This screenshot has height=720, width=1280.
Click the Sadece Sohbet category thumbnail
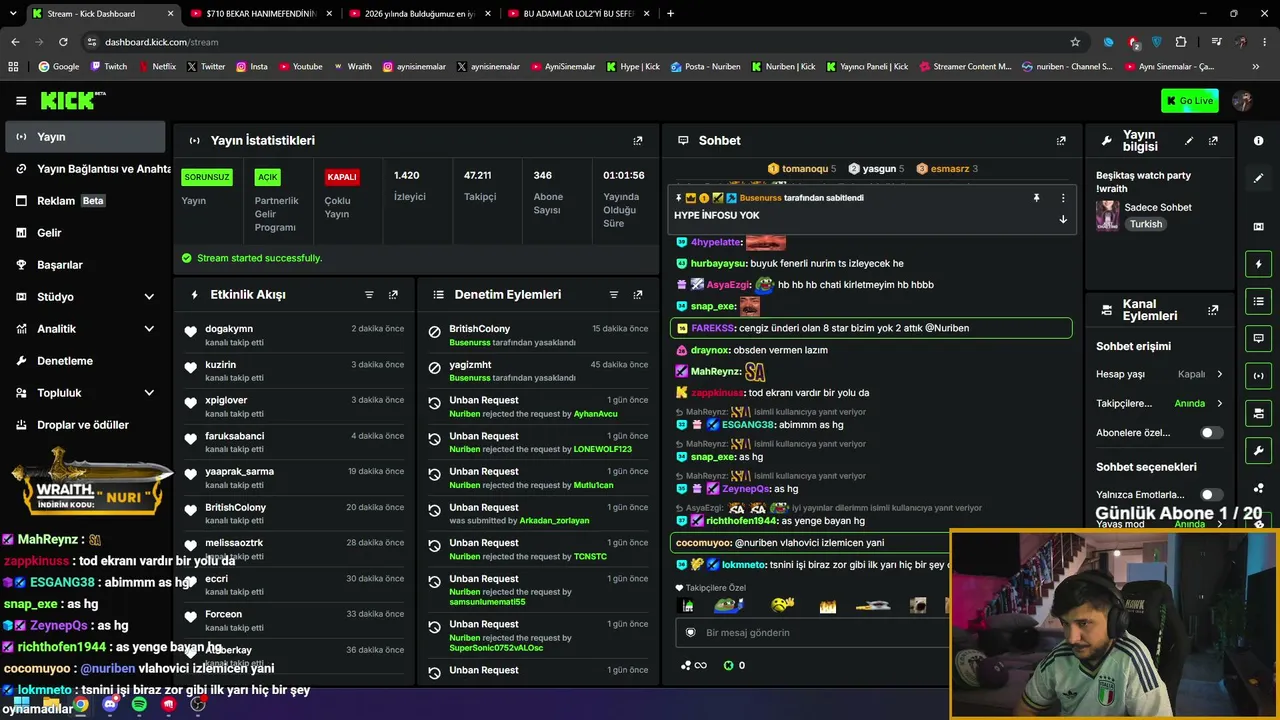1107,215
